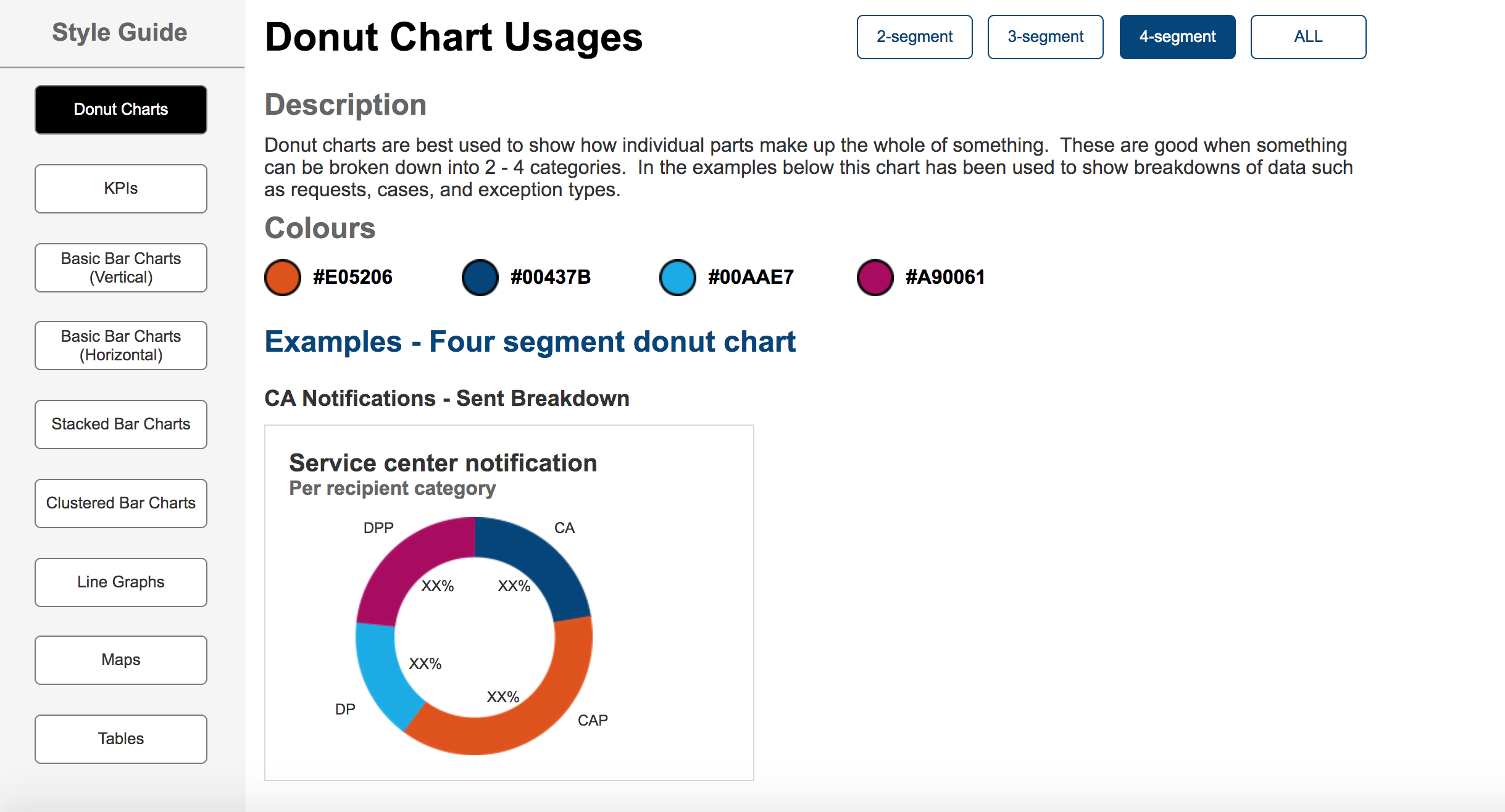Screen dimensions: 1505x812
Task: Open the Tables section
Action: click(x=121, y=739)
